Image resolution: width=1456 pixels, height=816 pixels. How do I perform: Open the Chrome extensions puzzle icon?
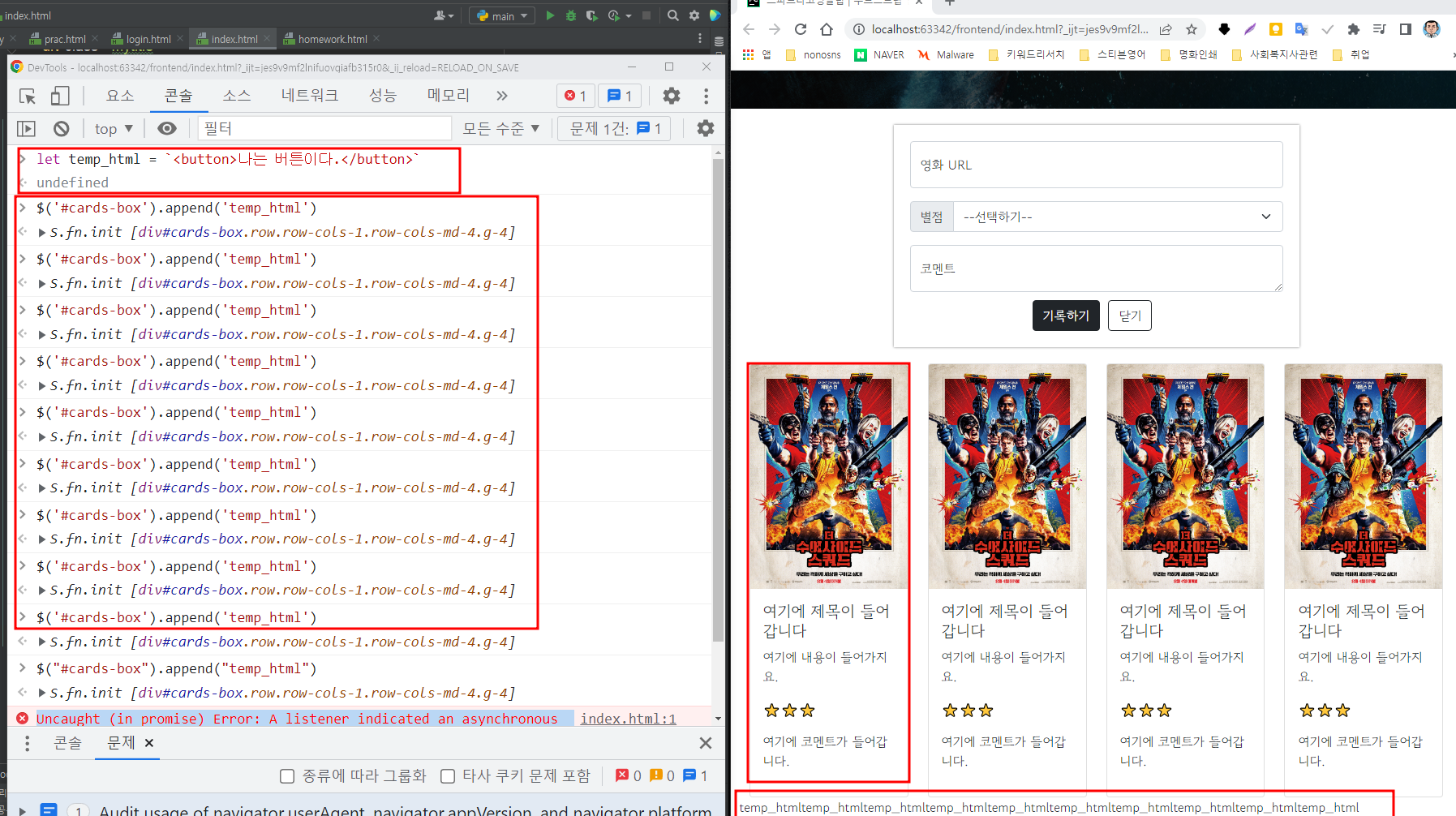point(1354,29)
